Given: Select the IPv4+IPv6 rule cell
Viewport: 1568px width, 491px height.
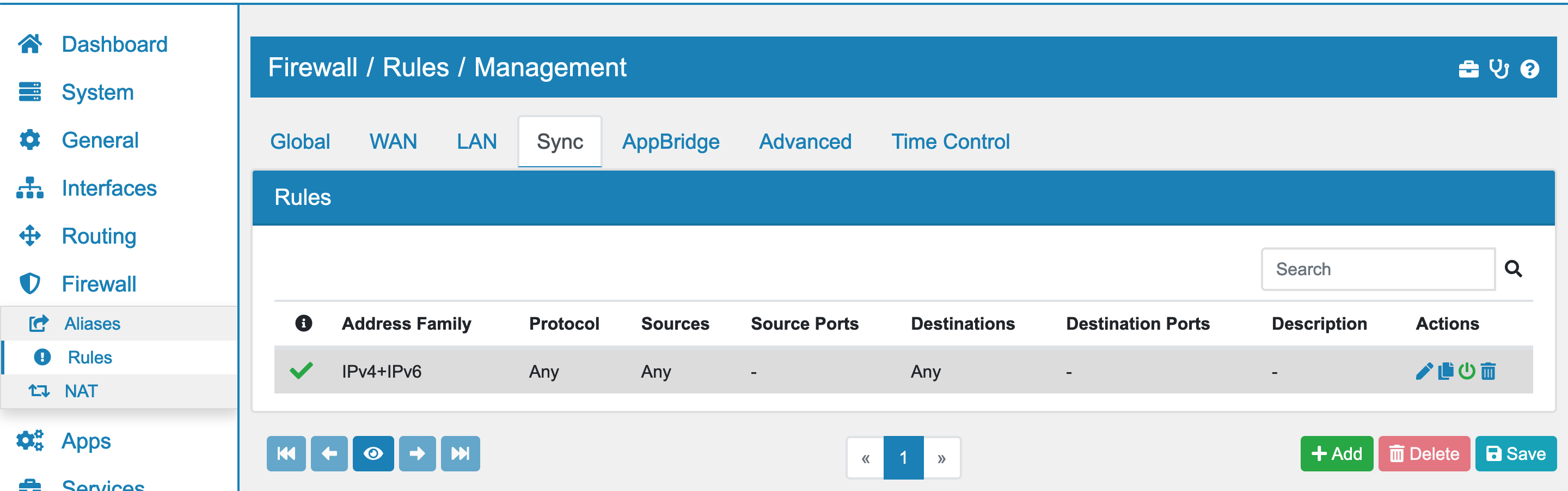Looking at the screenshot, I should pos(381,372).
